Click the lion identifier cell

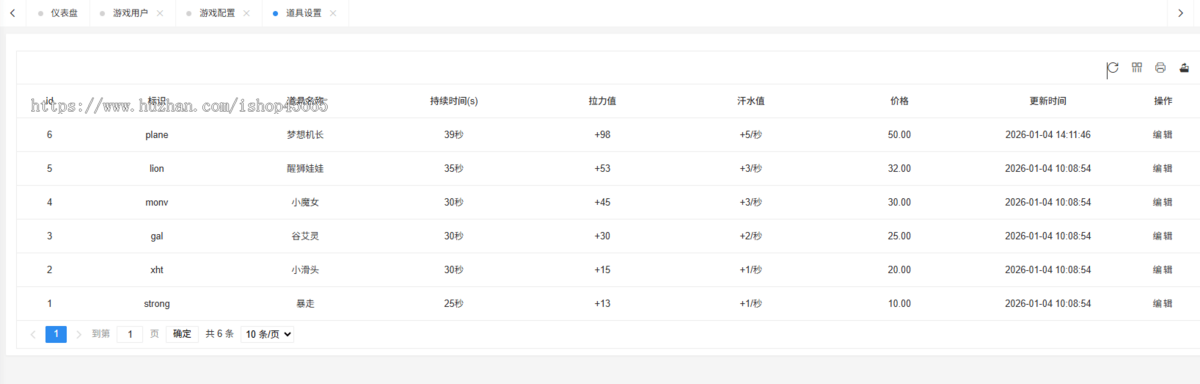[157, 169]
